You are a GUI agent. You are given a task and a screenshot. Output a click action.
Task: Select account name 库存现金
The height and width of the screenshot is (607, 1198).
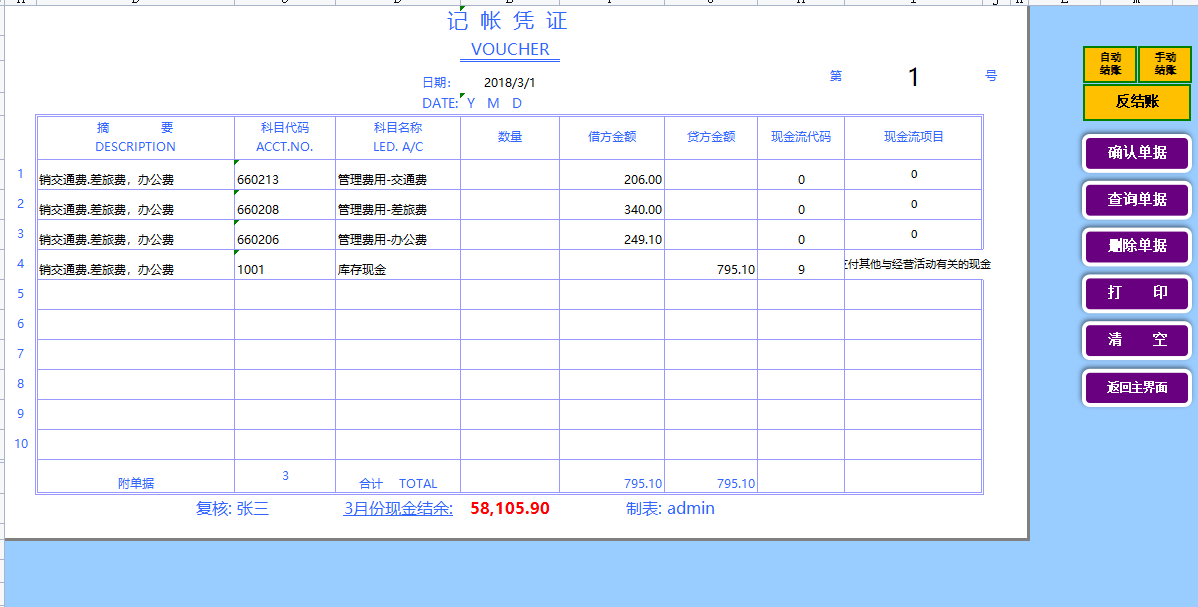(397, 265)
